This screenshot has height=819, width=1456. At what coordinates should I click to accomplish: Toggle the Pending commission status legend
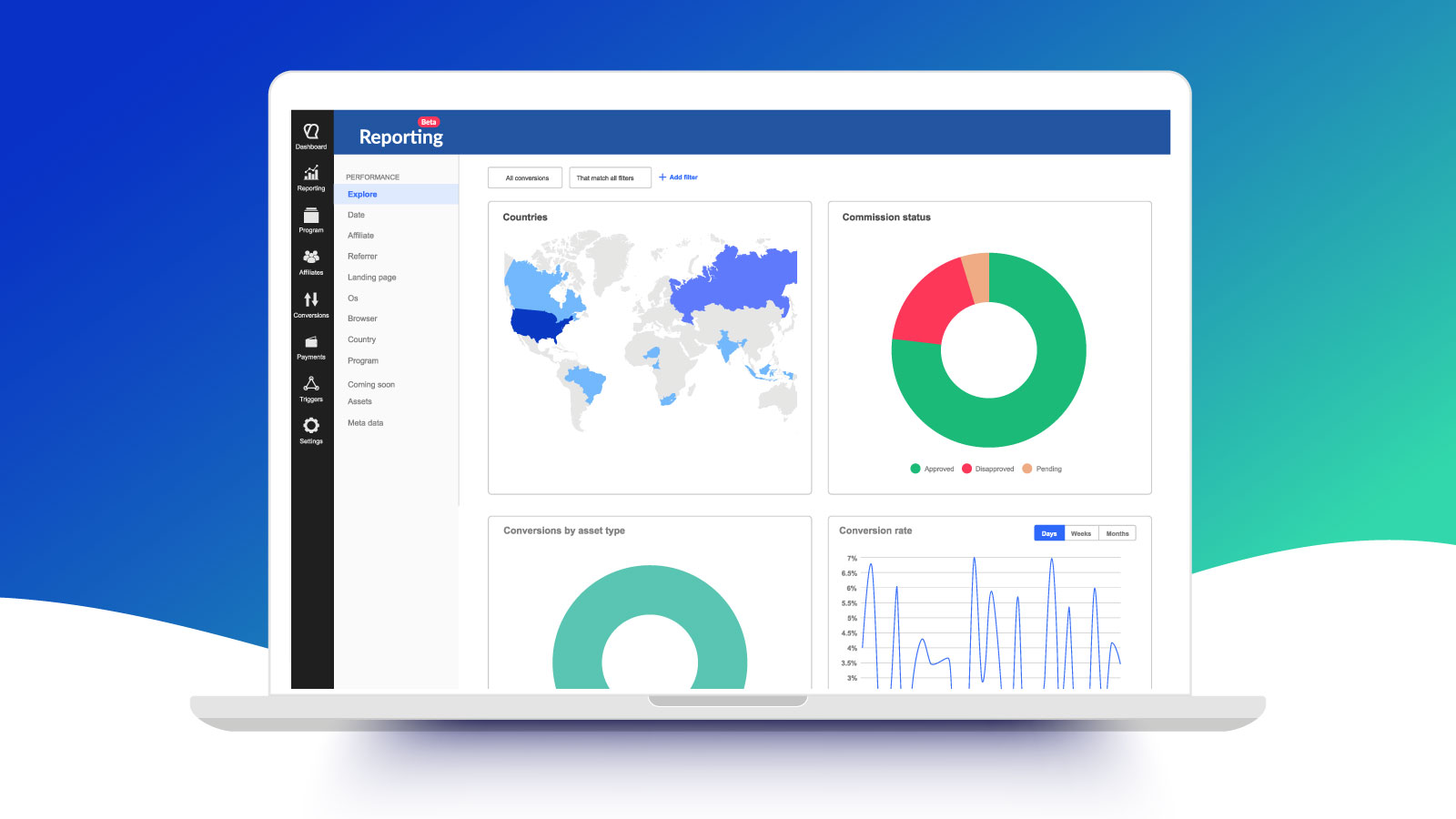point(1041,469)
